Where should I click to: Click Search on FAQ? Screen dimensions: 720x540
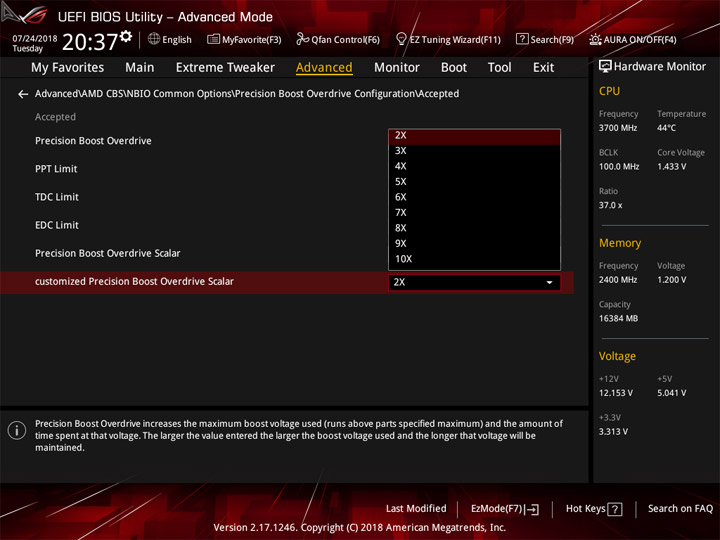pyautogui.click(x=680, y=509)
